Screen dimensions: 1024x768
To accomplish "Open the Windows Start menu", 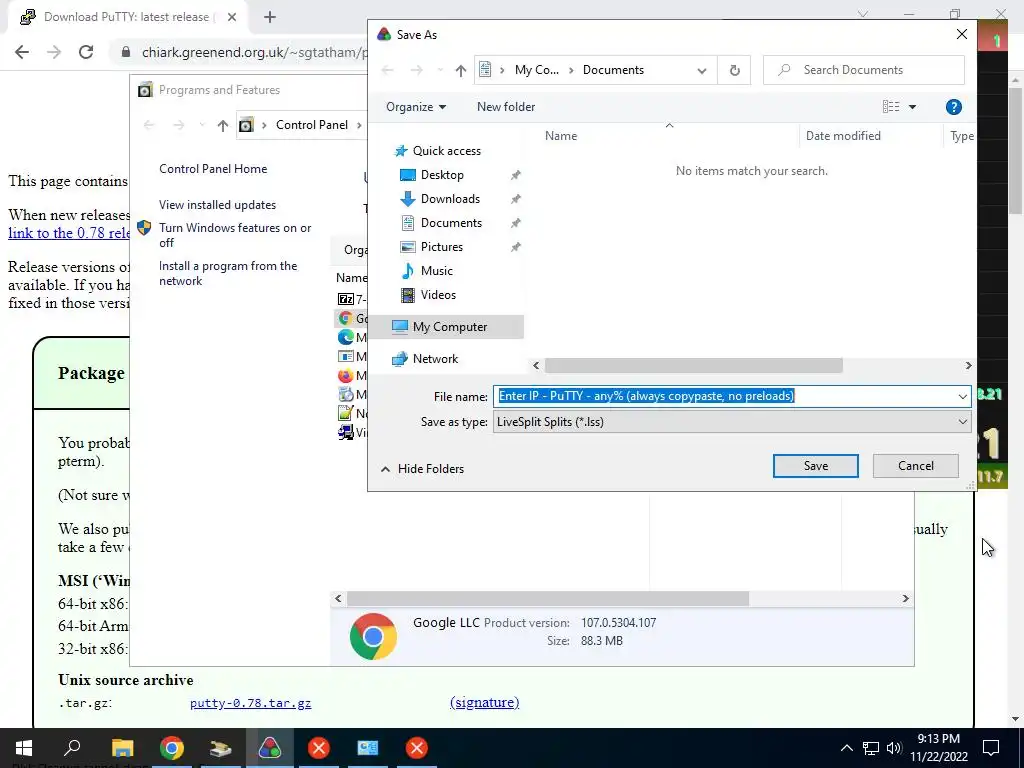I will [x=24, y=748].
